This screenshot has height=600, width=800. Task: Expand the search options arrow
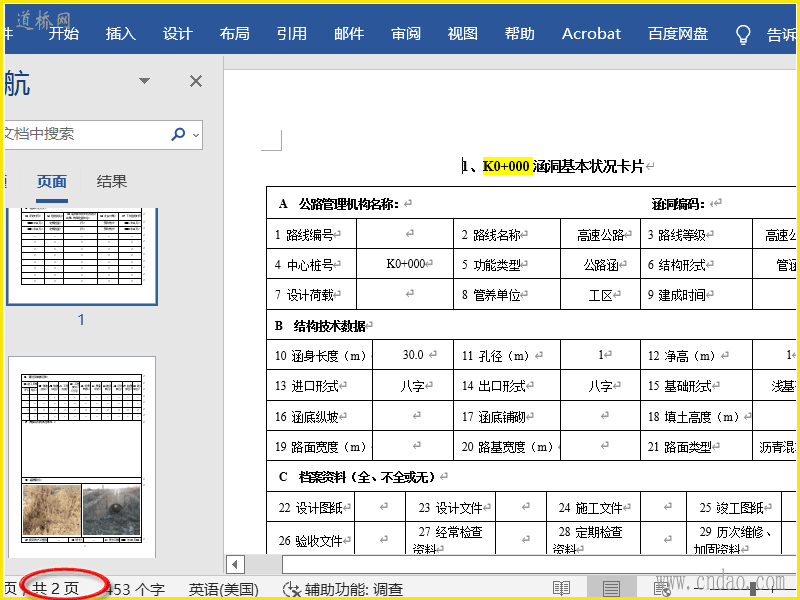196,135
